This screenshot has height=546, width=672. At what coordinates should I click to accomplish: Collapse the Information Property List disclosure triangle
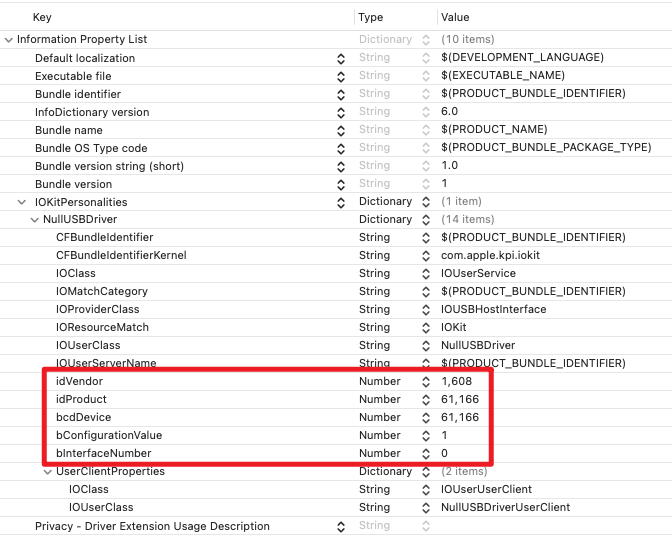[9, 40]
